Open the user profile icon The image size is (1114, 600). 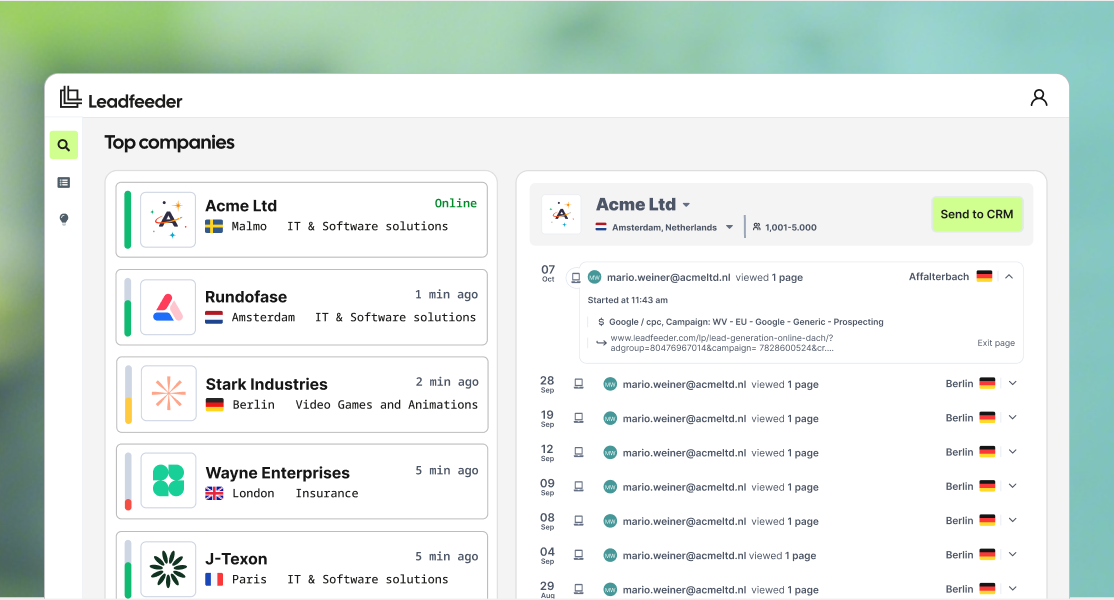(1039, 97)
